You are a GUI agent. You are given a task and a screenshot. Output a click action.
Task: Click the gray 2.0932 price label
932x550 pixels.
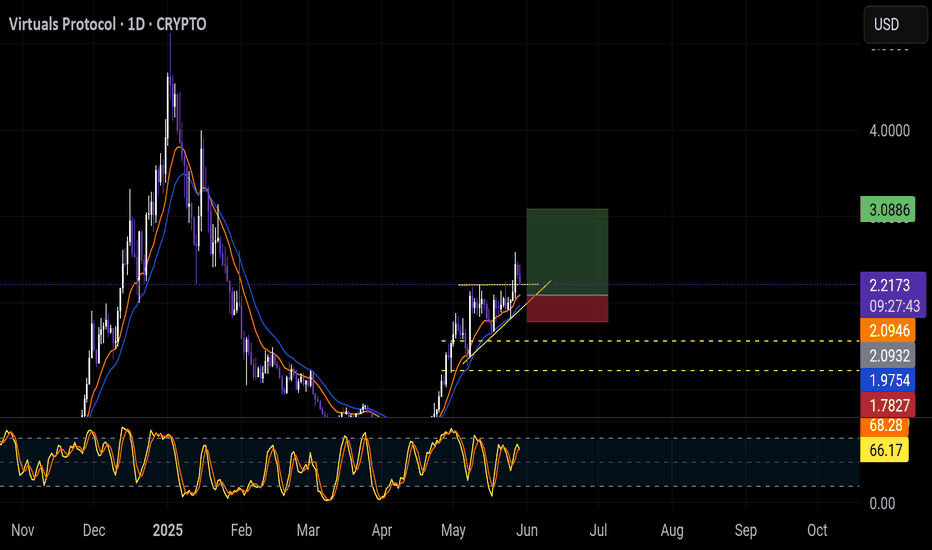887,355
